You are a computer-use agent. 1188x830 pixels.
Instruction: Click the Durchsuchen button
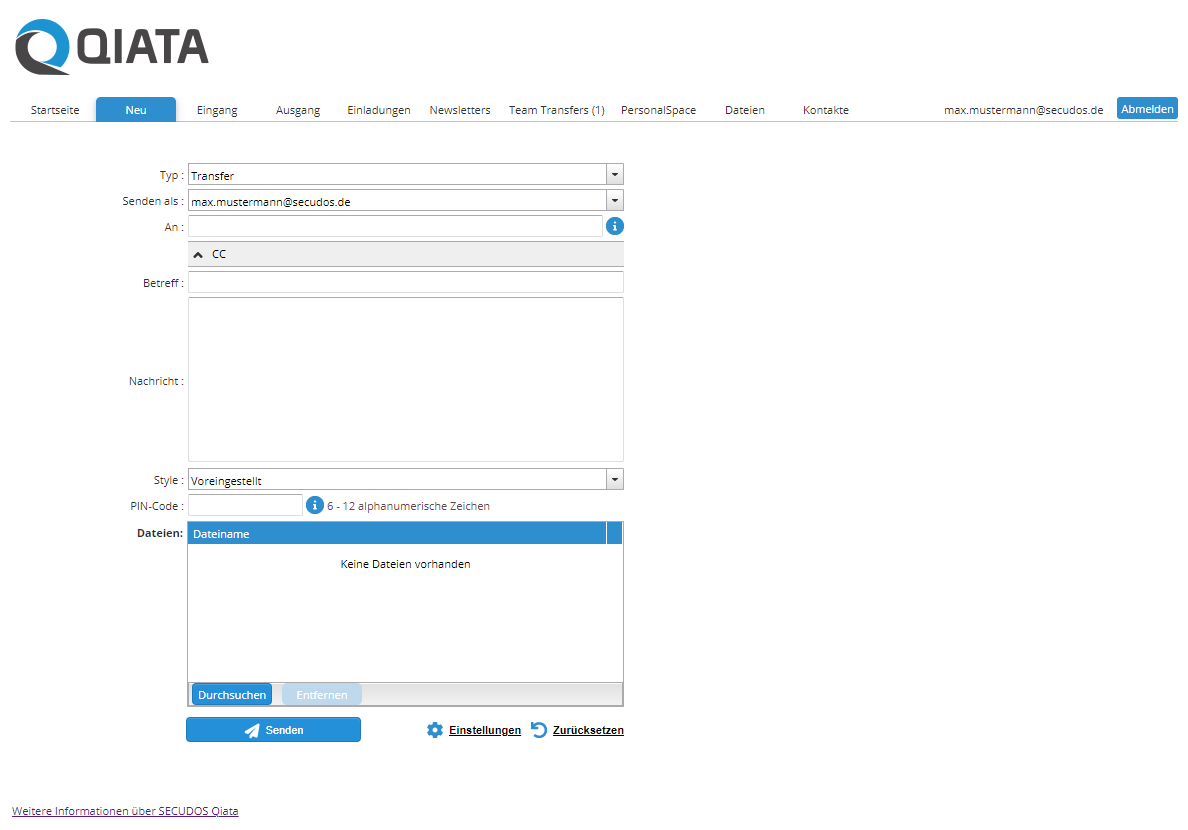click(x=231, y=693)
